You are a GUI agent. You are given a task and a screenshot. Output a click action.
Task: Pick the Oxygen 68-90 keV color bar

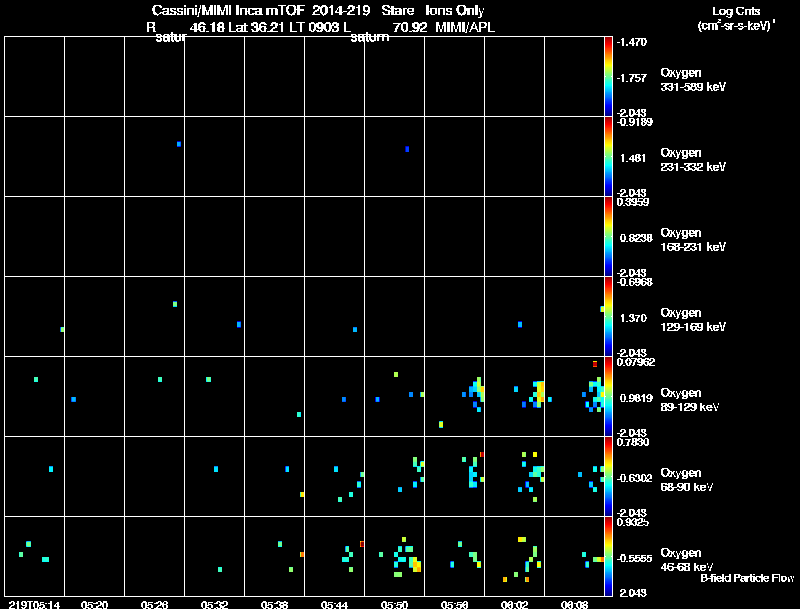pos(608,476)
